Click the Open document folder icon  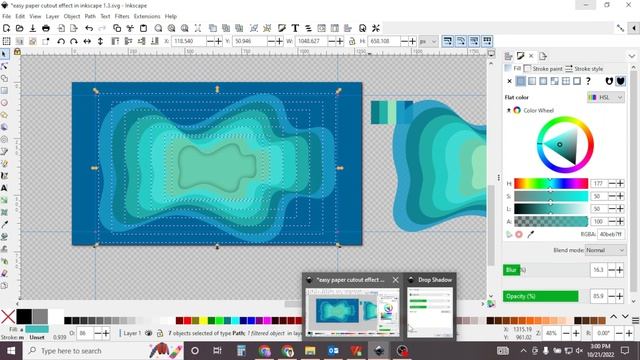20,28
